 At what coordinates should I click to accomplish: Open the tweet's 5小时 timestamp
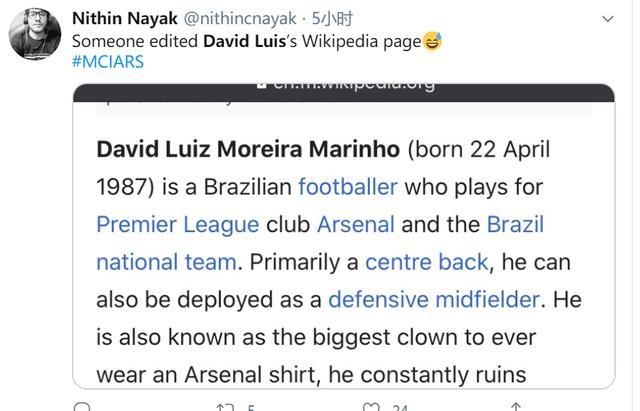[332, 19]
